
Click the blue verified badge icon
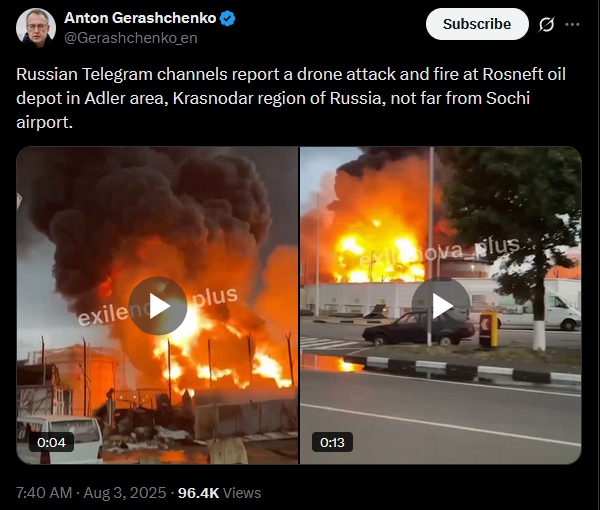point(228,18)
